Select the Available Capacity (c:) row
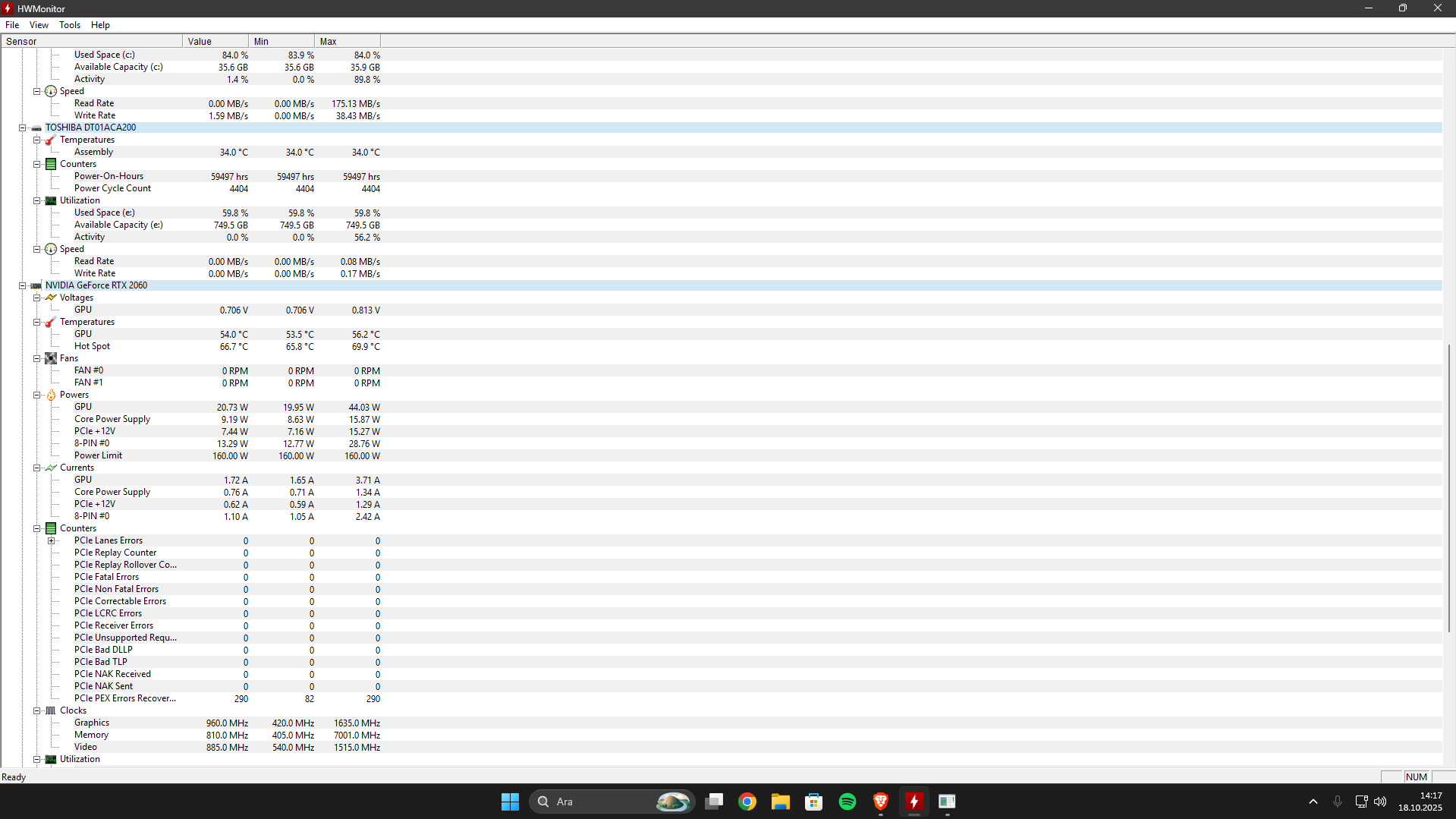This screenshot has width=1456, height=819. tap(722, 67)
